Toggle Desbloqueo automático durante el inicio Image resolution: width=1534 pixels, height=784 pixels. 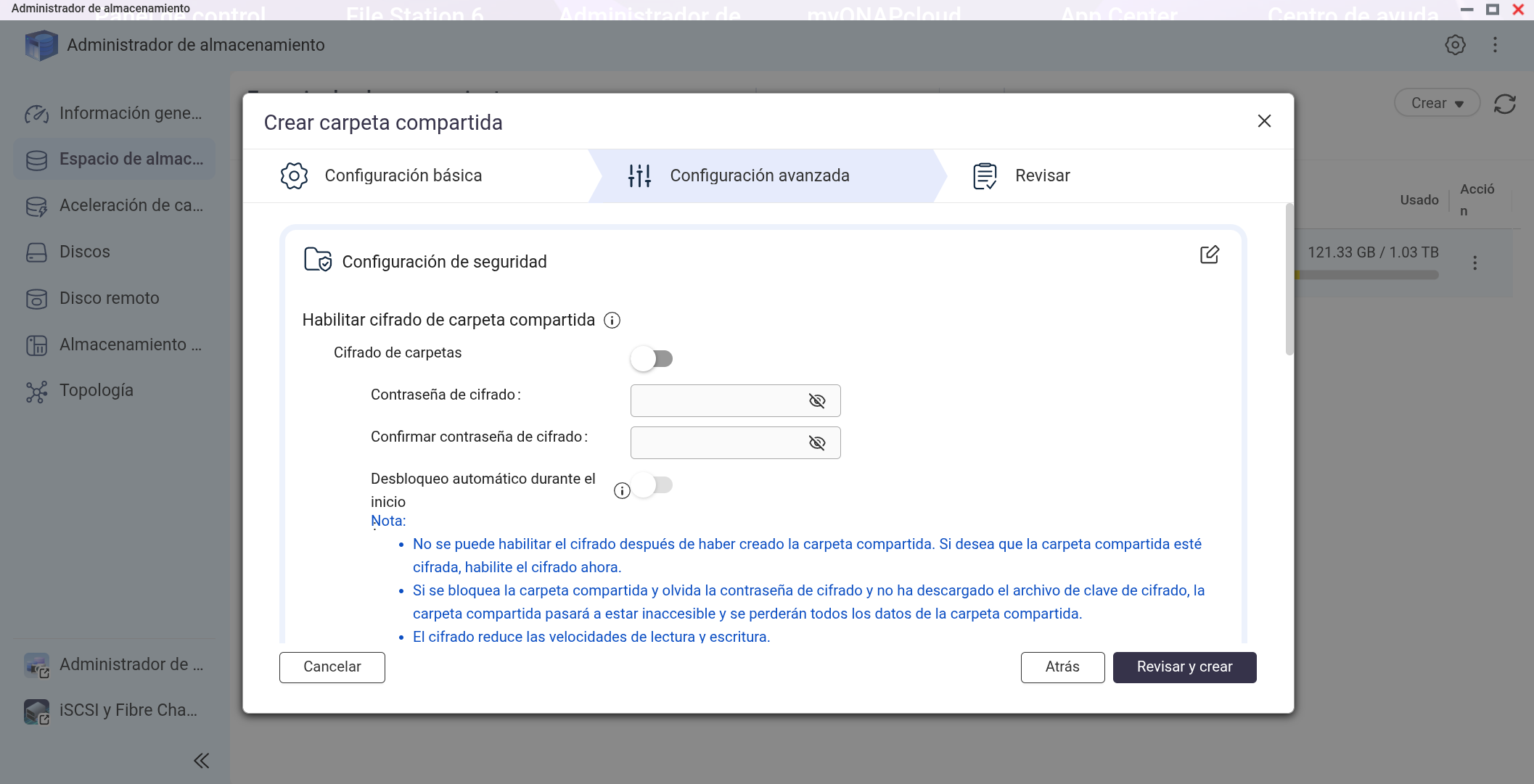(x=652, y=484)
